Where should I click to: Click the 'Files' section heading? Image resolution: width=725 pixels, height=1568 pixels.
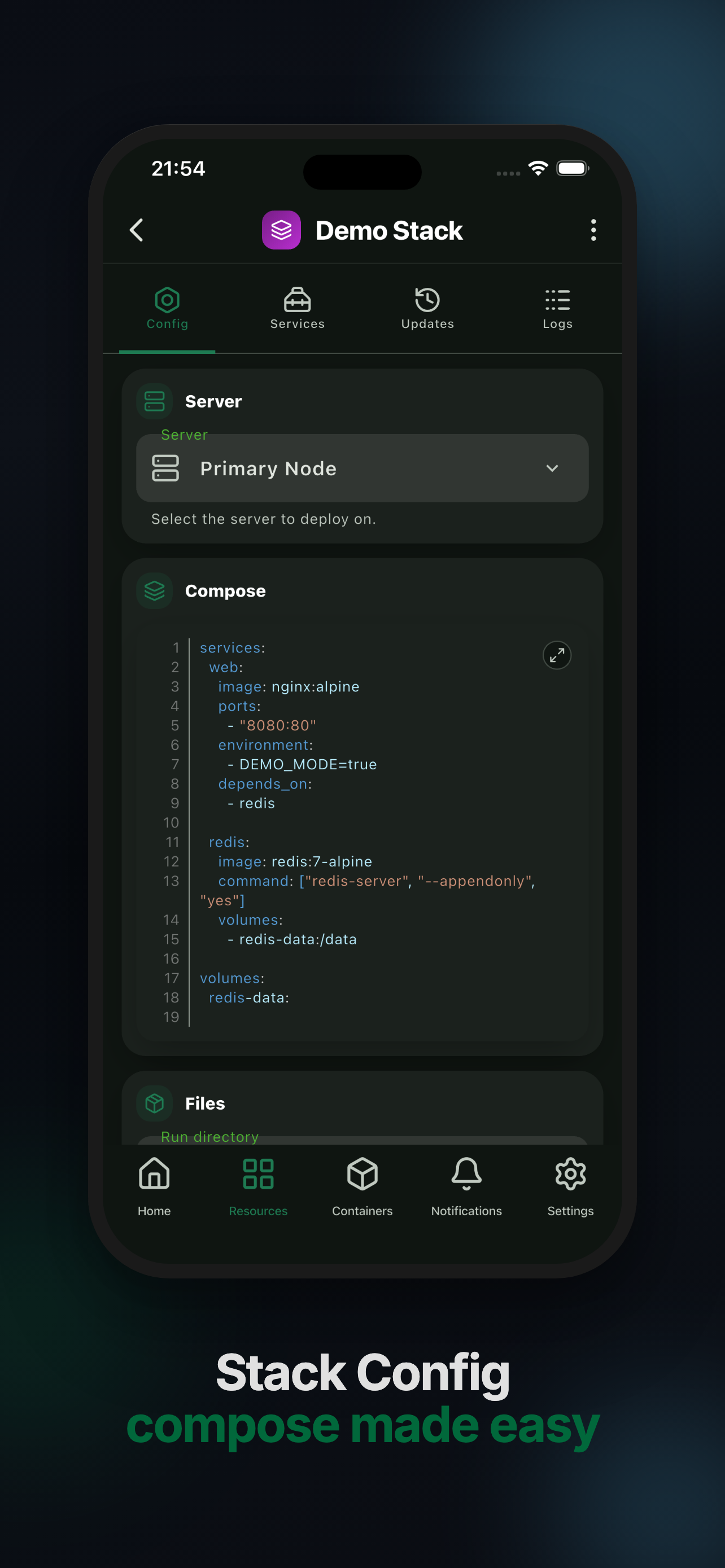pos(205,1103)
